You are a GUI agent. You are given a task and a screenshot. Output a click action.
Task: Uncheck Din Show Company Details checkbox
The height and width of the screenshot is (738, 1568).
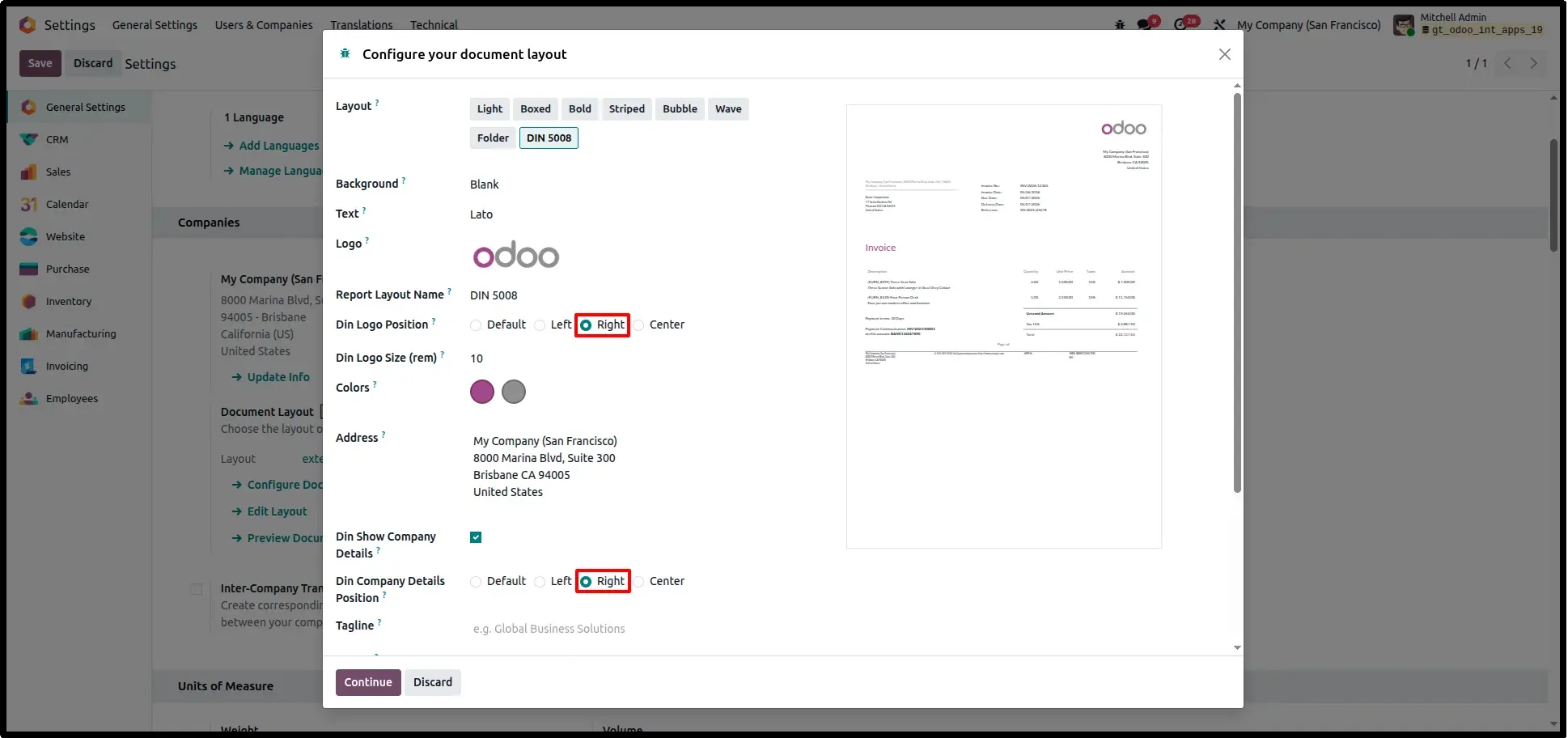[476, 537]
